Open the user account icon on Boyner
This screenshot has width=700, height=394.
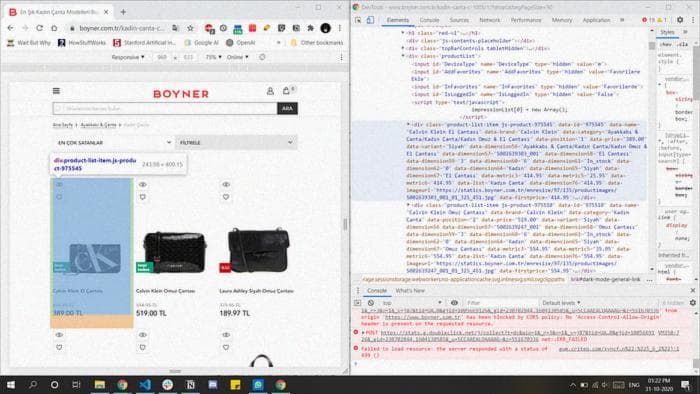point(270,91)
